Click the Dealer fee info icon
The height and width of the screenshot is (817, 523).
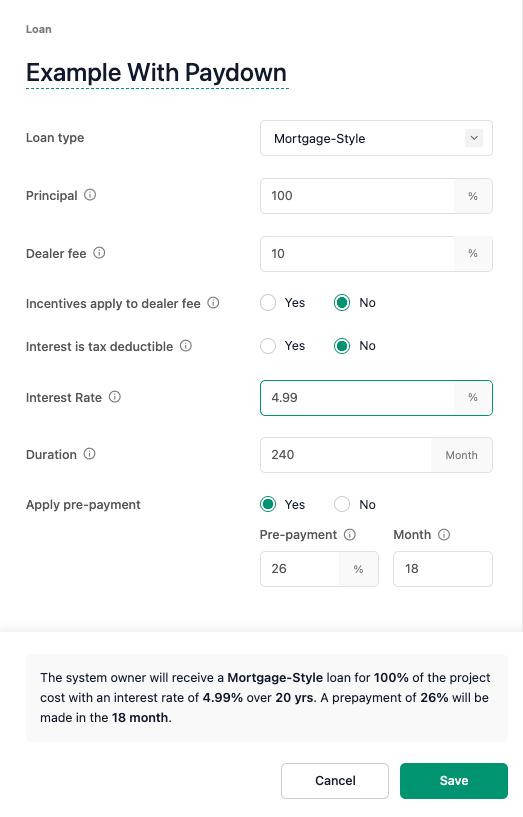pos(99,253)
